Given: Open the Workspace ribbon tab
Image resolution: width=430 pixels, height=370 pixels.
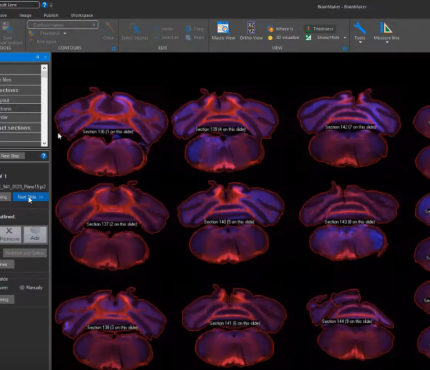Looking at the screenshot, I should pos(82,15).
